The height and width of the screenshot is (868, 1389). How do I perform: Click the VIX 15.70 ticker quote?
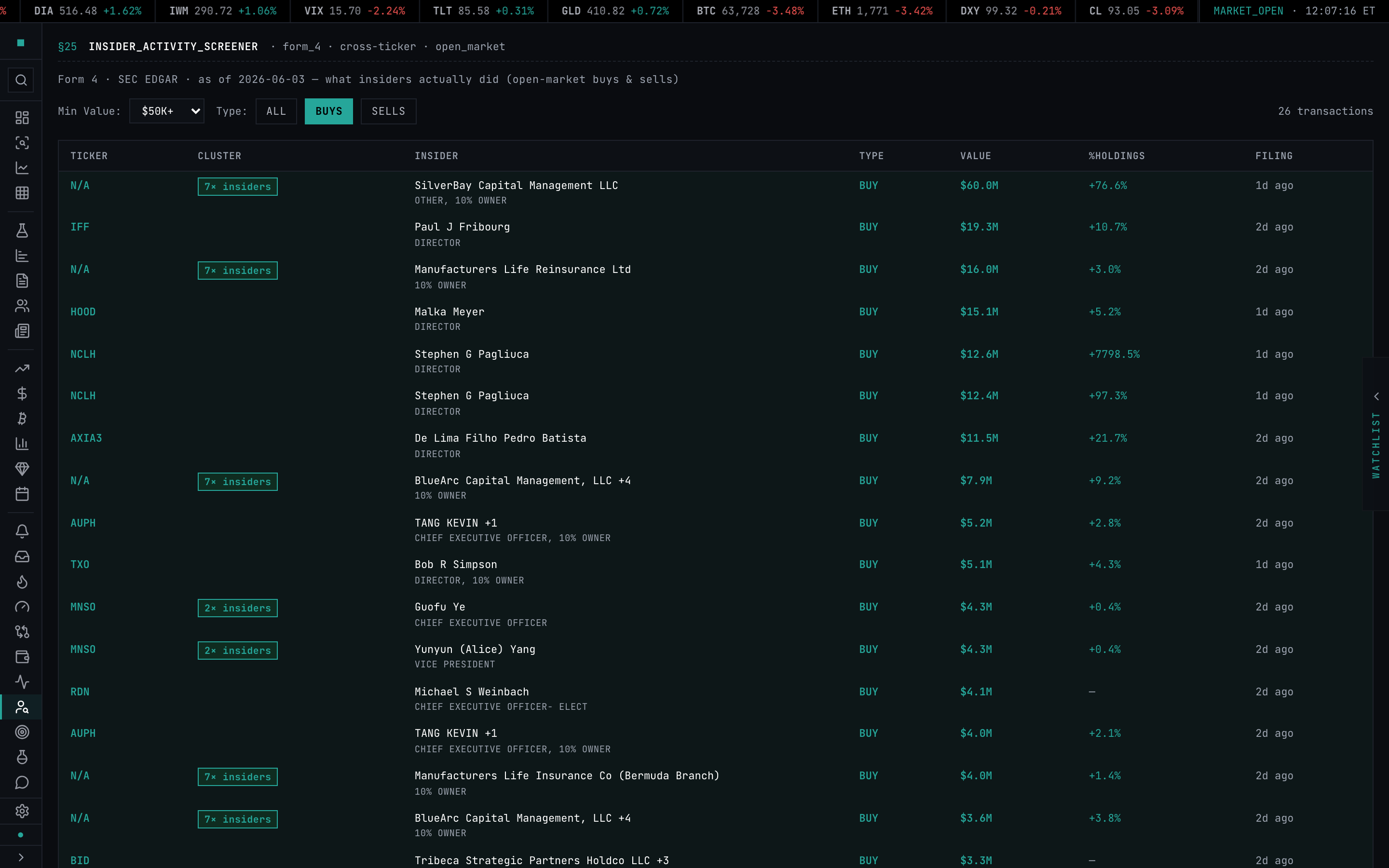(354, 11)
